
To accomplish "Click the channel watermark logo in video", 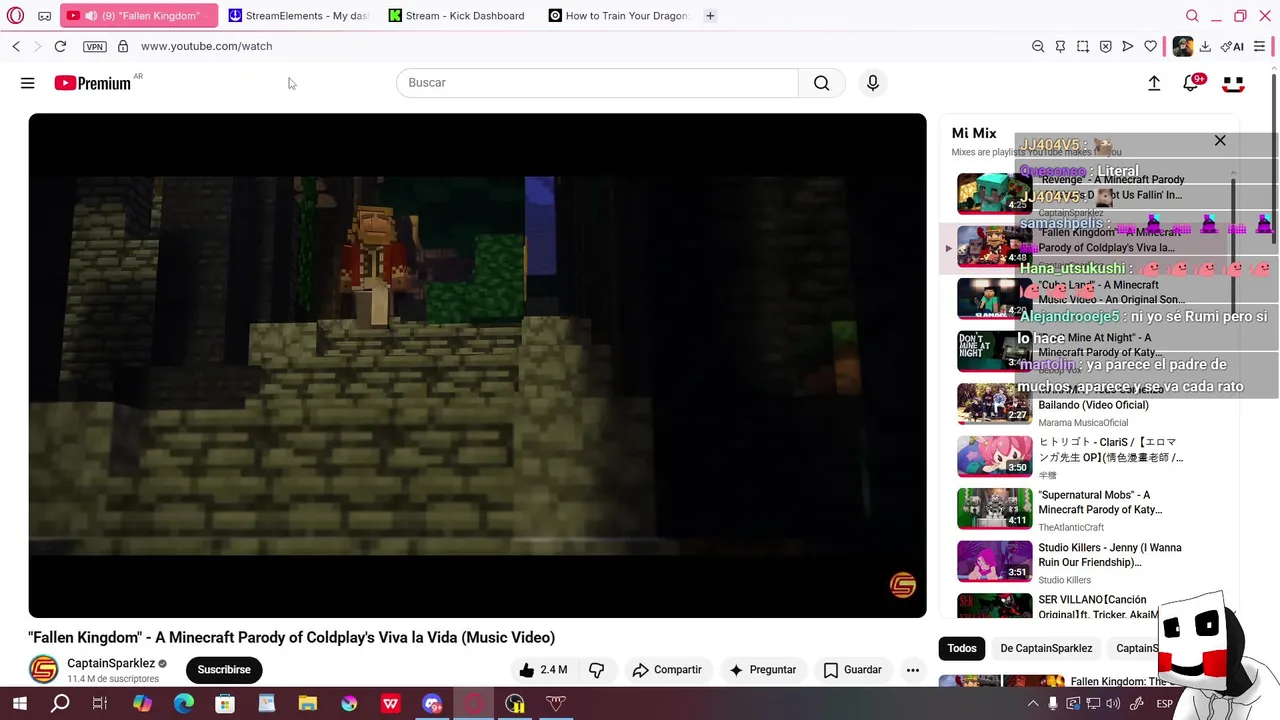I will tap(903, 585).
